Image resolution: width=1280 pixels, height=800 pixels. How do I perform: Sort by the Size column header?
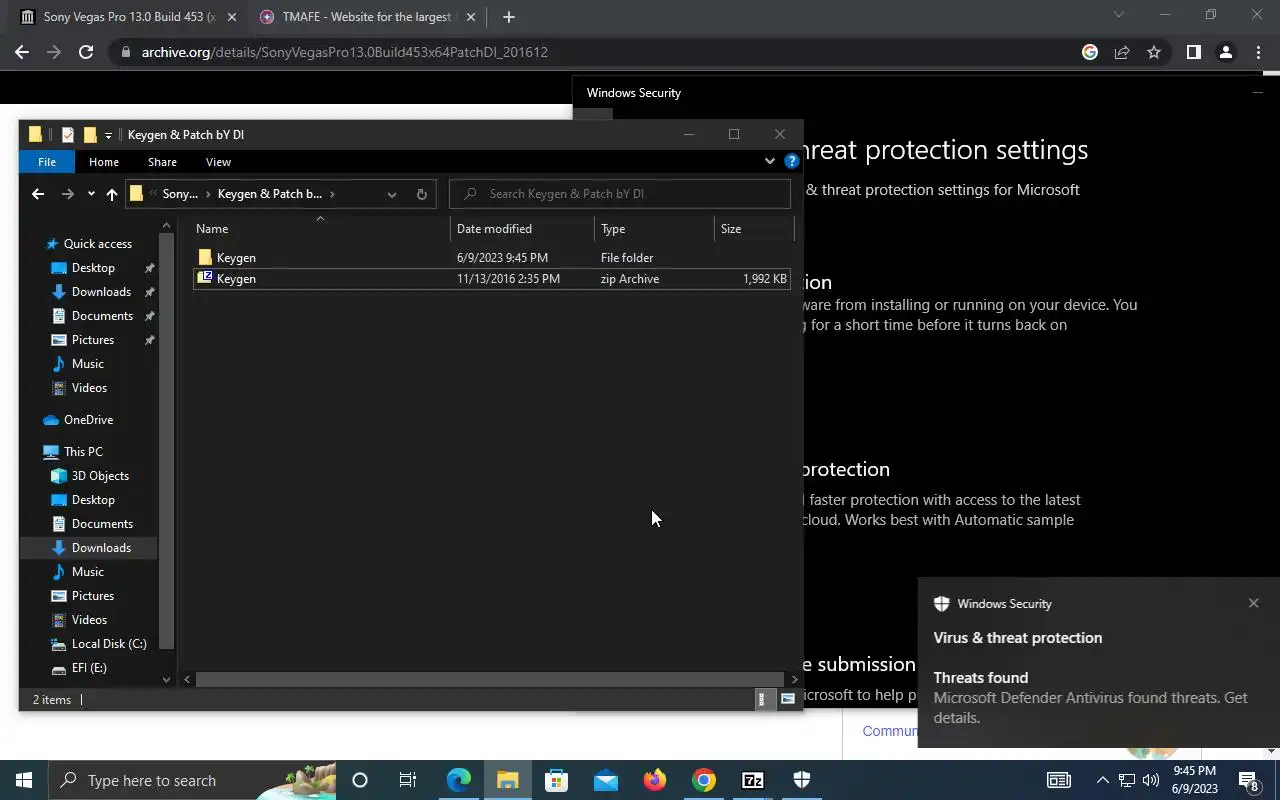click(x=753, y=229)
